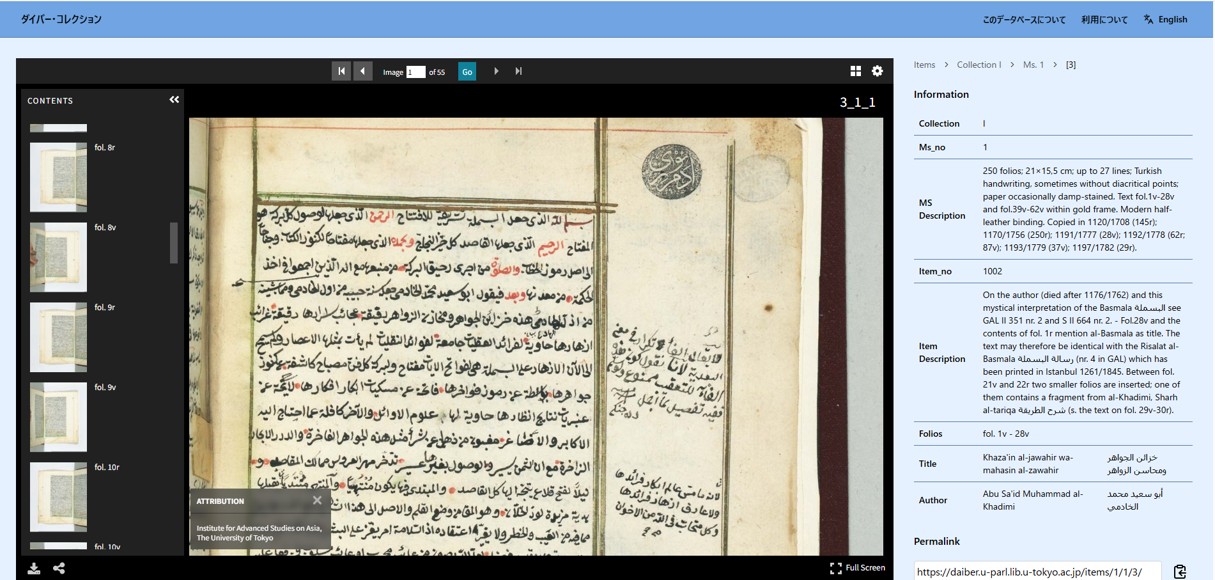The width and height of the screenshot is (1215, 580).
Task: Enter Full Screen mode
Action: [858, 568]
